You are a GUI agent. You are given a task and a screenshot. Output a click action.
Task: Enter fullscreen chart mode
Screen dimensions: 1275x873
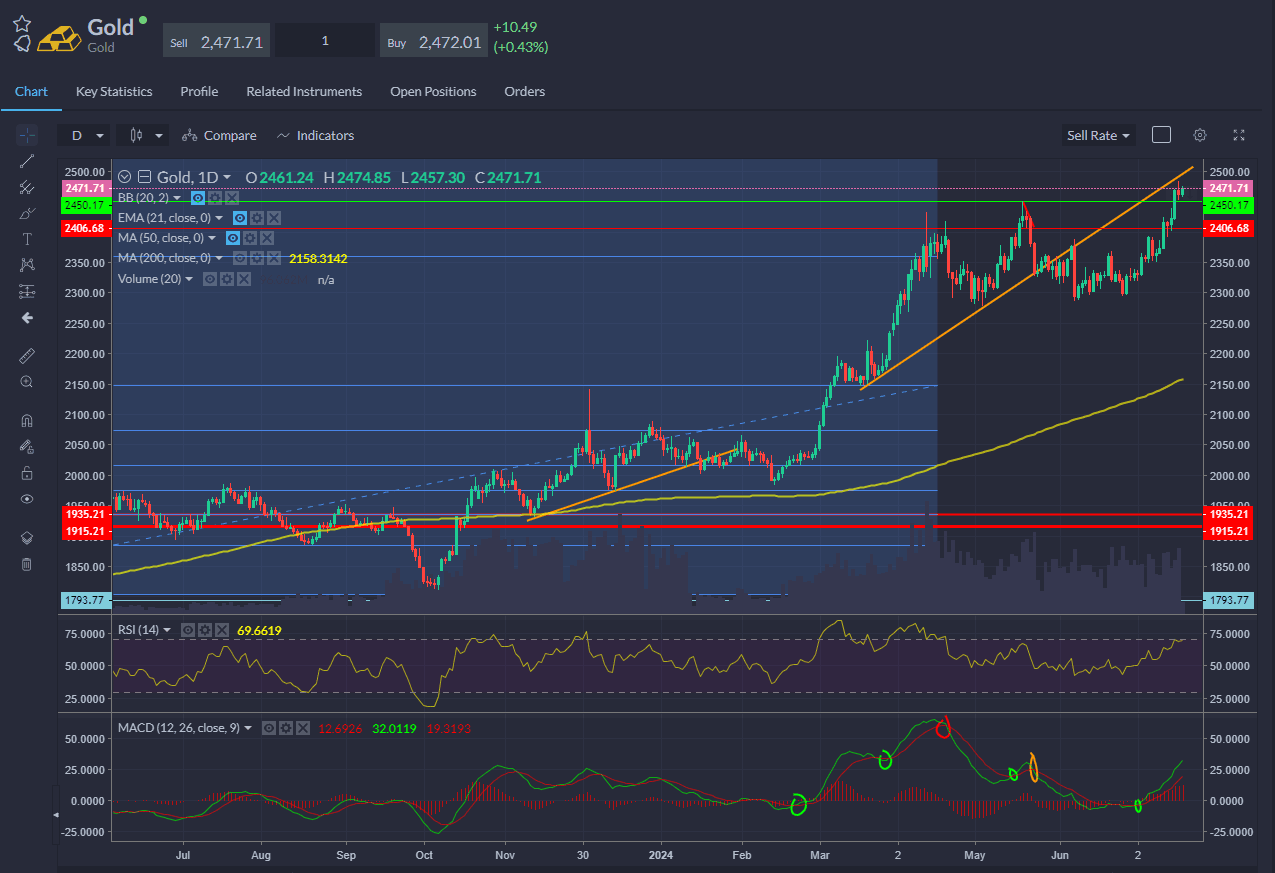point(1239,135)
